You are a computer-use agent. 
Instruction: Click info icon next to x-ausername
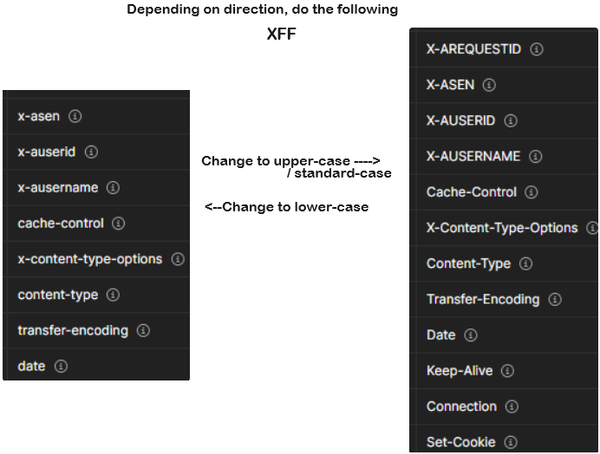[x=113, y=188]
